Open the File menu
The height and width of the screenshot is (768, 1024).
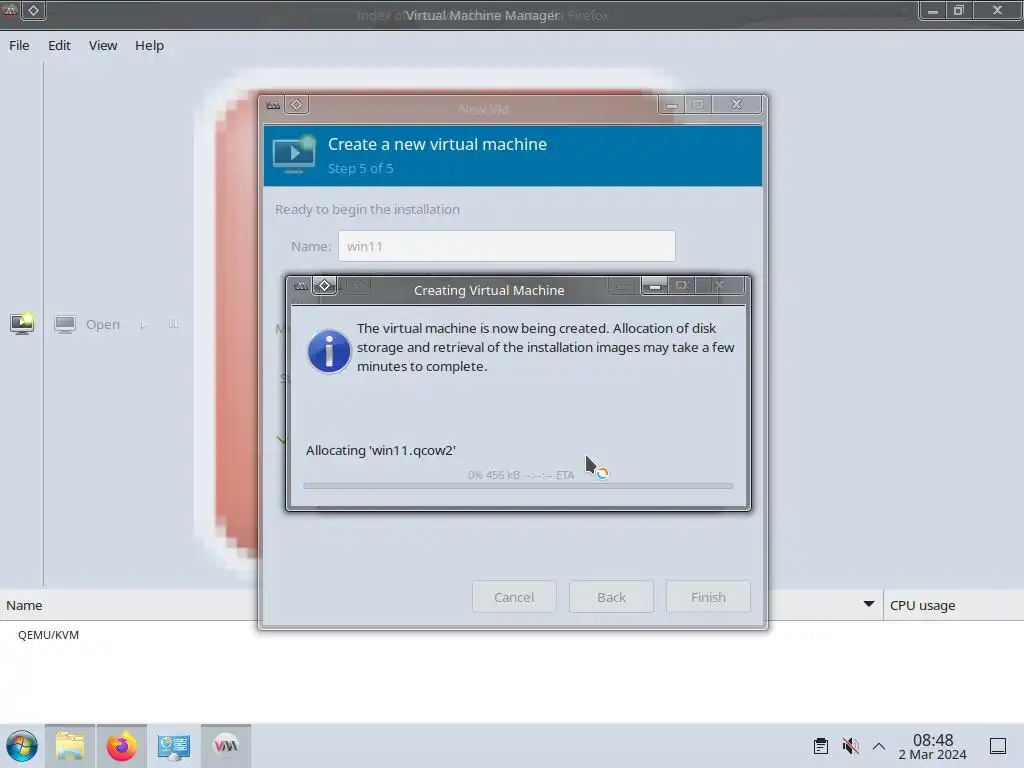point(19,45)
